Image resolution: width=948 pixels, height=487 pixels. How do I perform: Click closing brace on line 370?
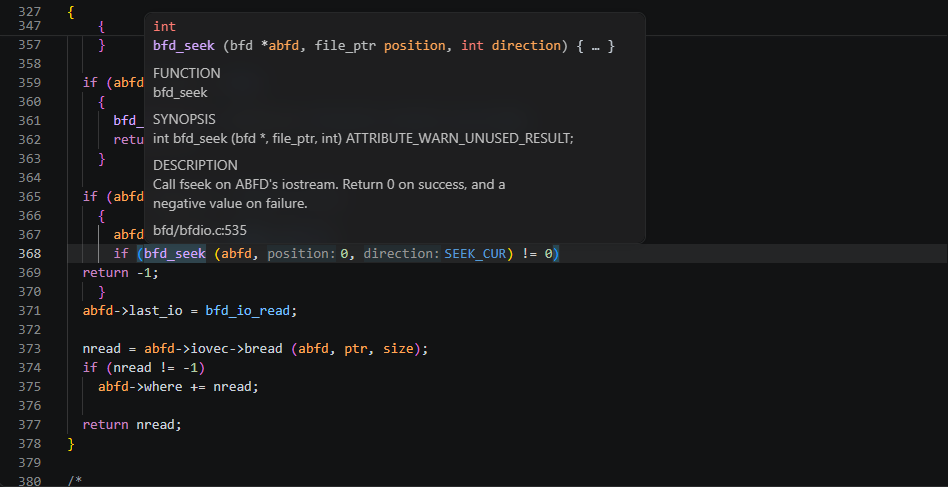(x=102, y=292)
